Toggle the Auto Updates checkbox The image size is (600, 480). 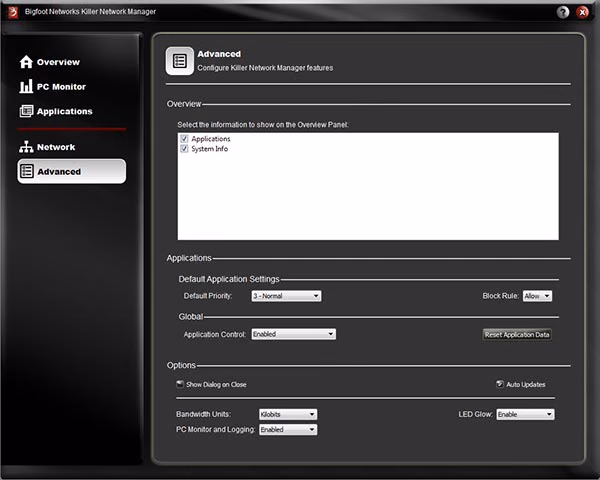click(500, 384)
